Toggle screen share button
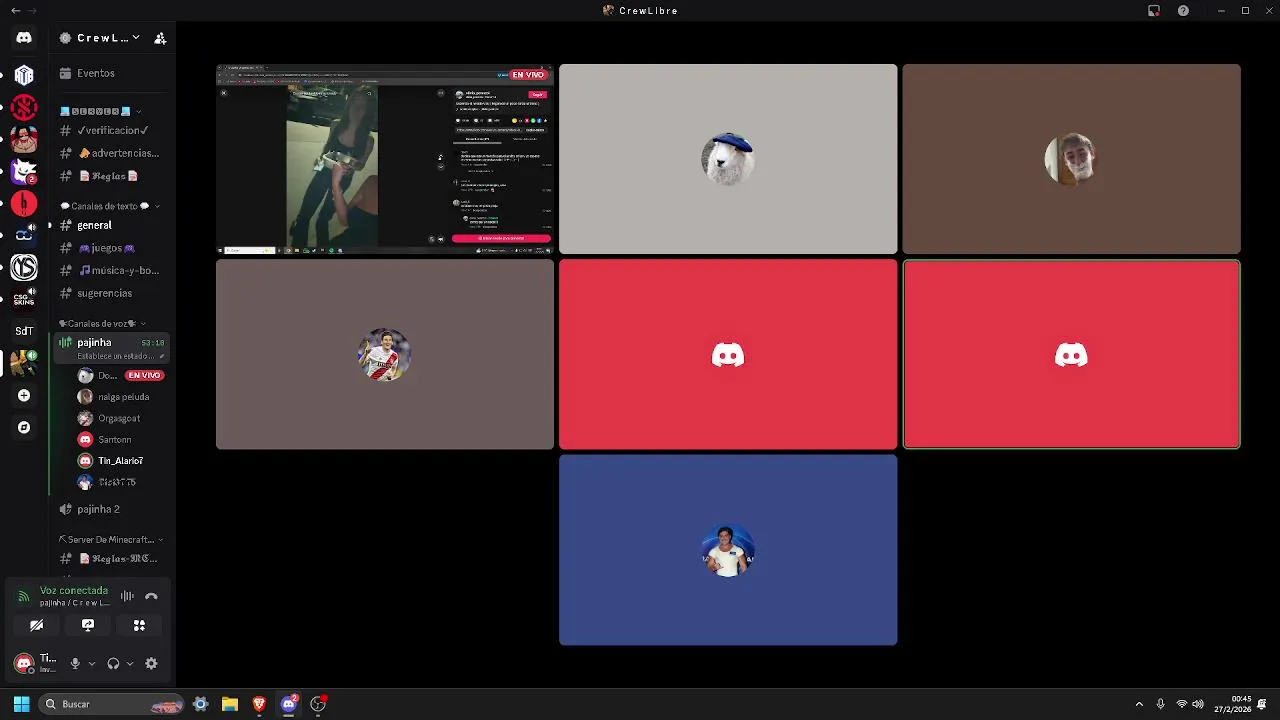The image size is (1280, 720). click(88, 625)
